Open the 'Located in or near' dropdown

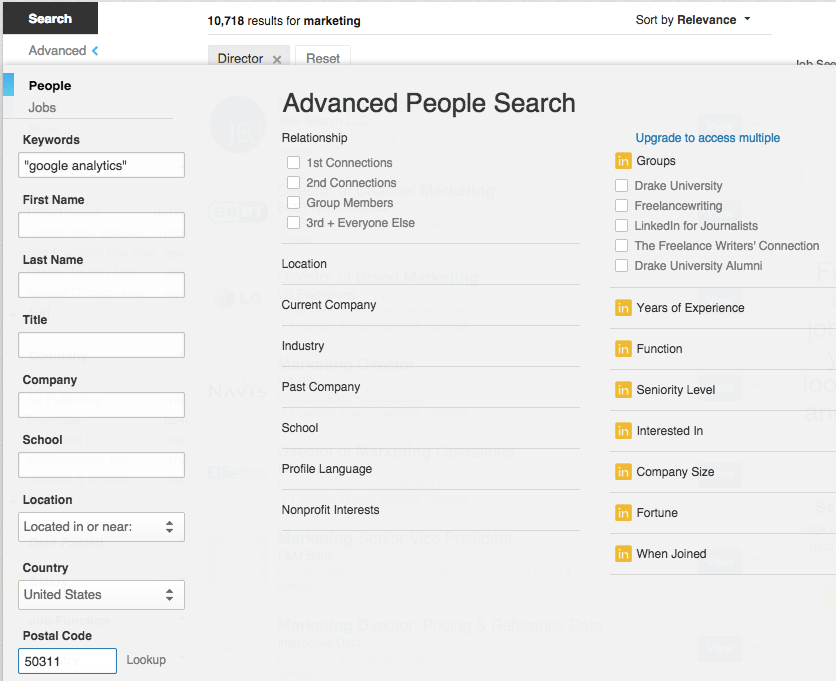coord(101,527)
